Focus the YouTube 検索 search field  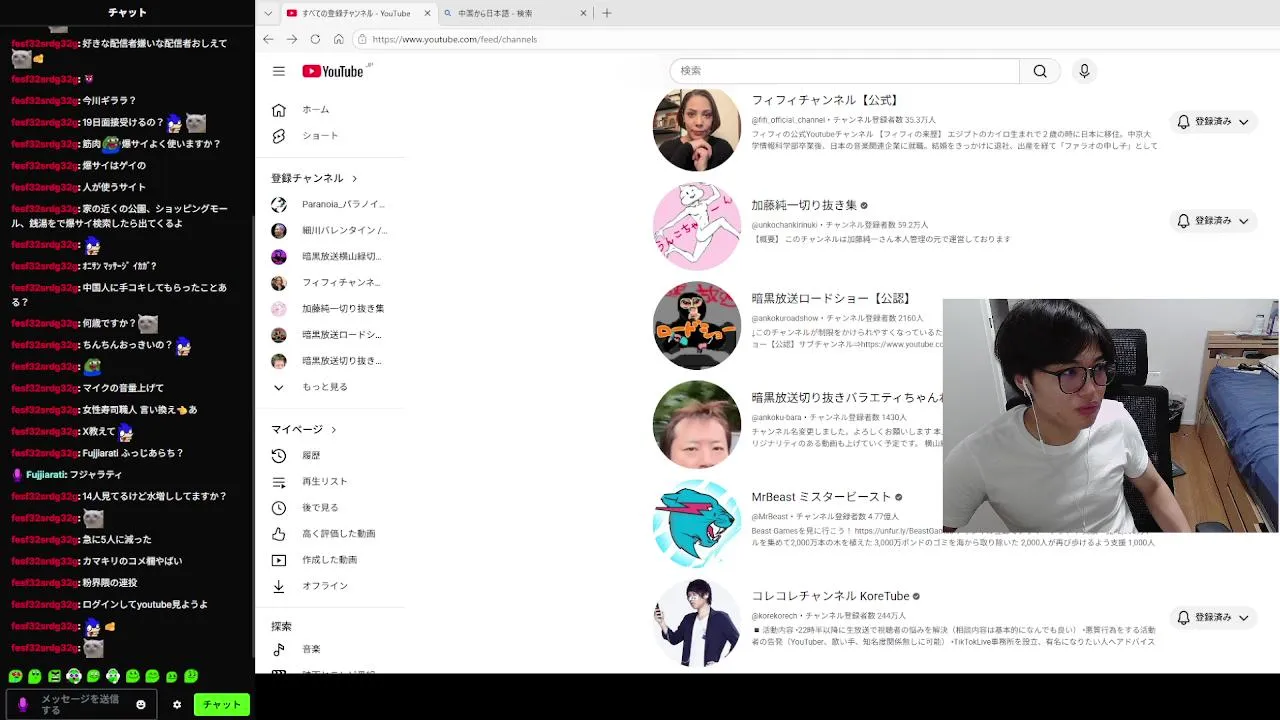pyautogui.click(x=844, y=71)
